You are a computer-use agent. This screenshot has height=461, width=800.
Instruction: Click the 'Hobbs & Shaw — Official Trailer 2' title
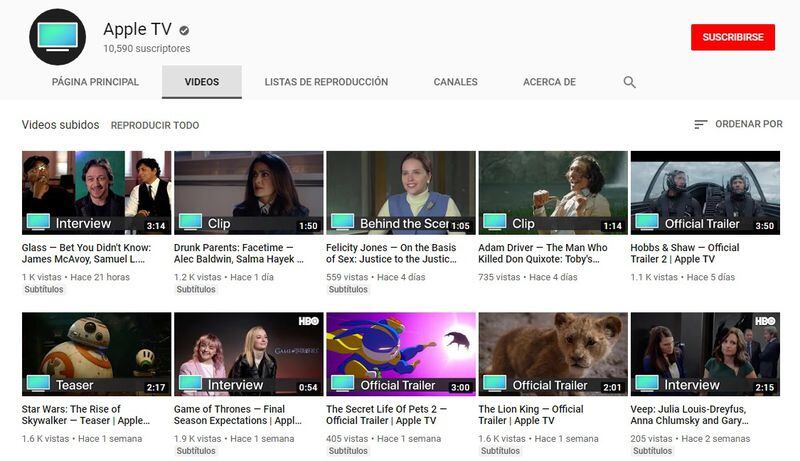coord(685,253)
